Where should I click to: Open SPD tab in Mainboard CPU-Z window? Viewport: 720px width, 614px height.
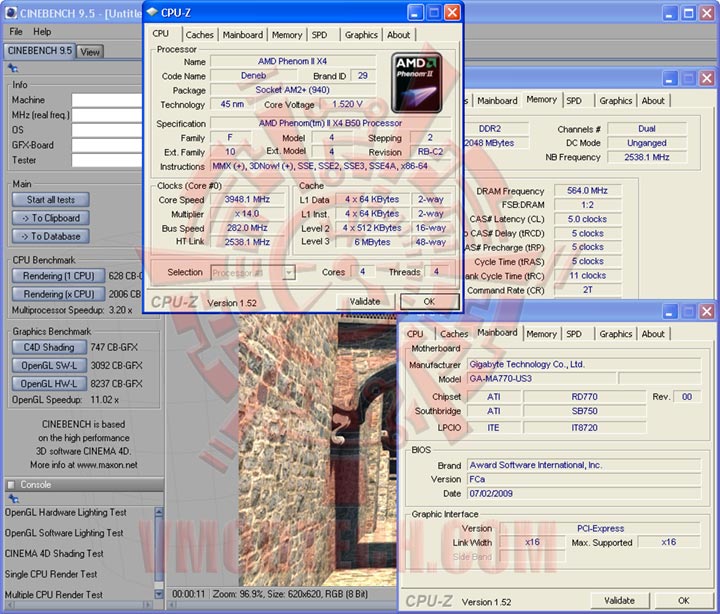tap(574, 334)
